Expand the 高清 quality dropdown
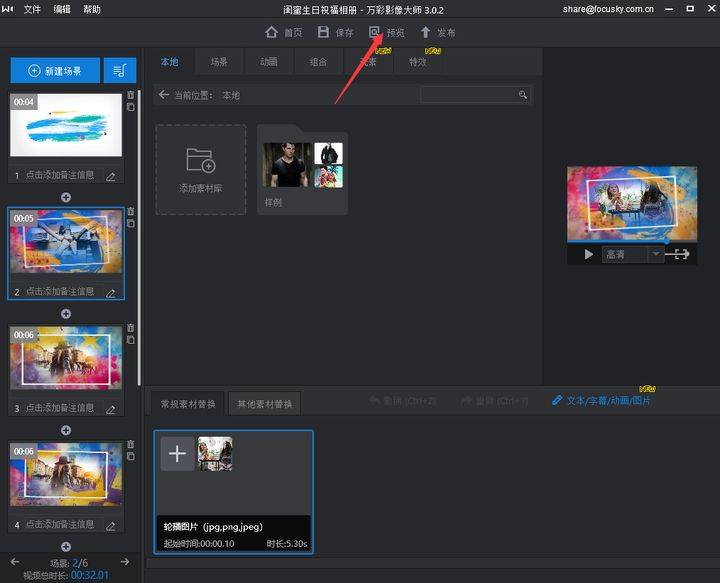The width and height of the screenshot is (720, 583). [x=656, y=254]
